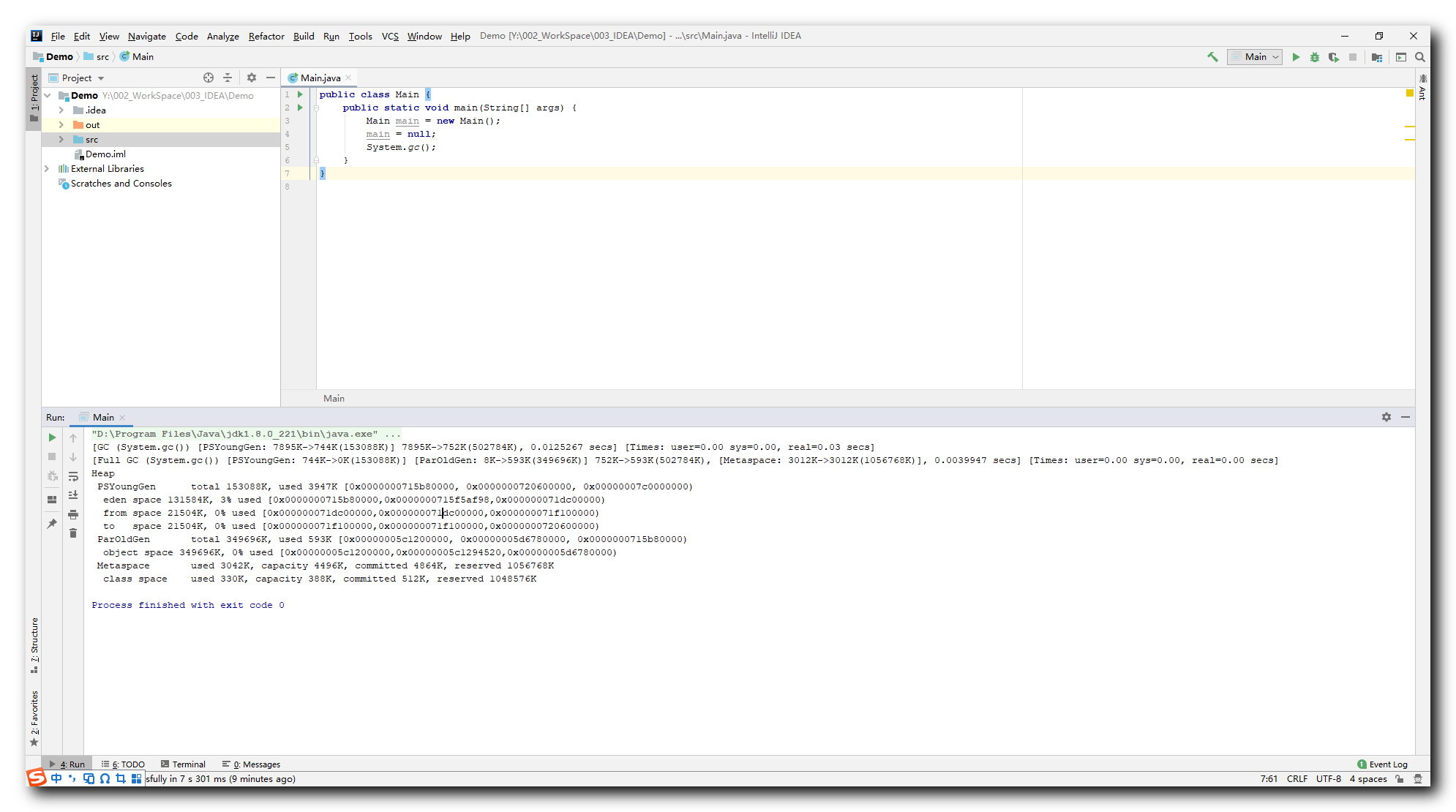This screenshot has width=1456, height=812.
Task: Run Main with Coverage icon
Action: [x=1333, y=57]
